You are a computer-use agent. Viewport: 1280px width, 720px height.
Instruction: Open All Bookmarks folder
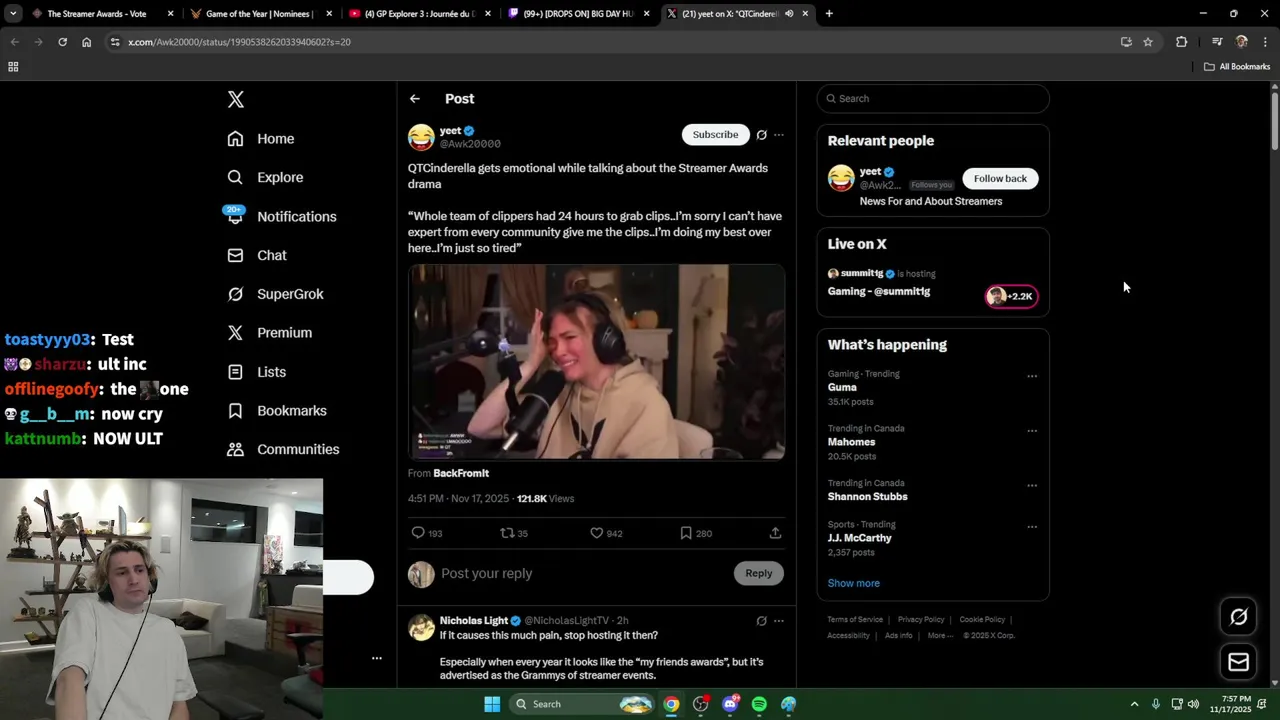point(1237,67)
